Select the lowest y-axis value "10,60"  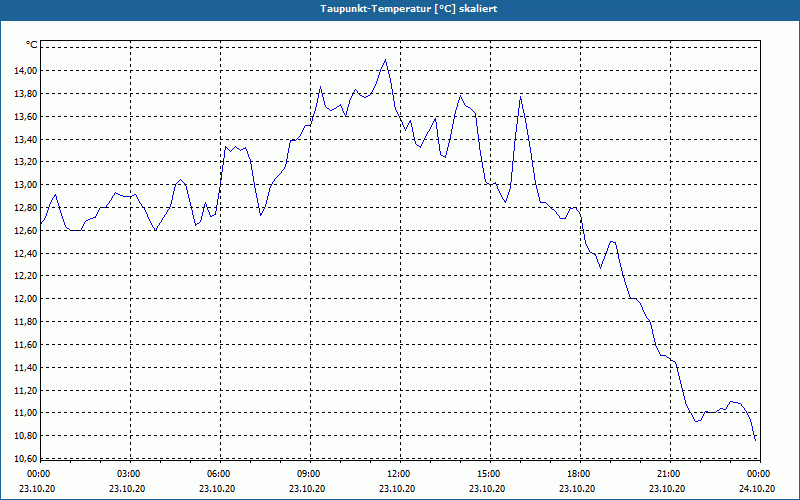[x=26, y=459]
